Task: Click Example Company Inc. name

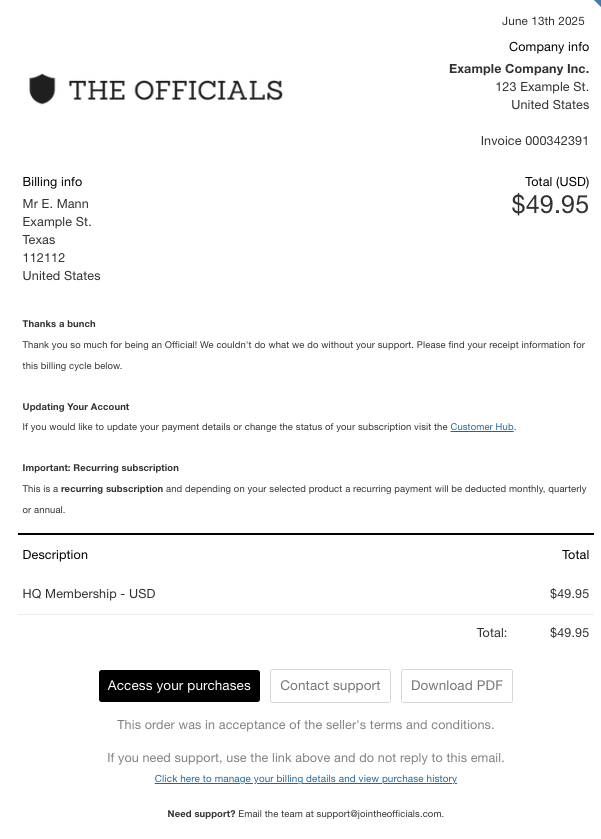Action: [519, 69]
